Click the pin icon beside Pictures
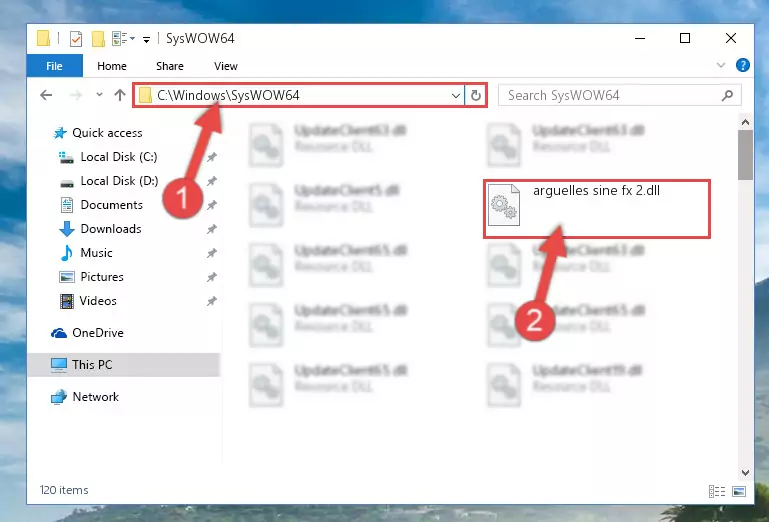Screen dimensions: 769x522 tap(211, 277)
